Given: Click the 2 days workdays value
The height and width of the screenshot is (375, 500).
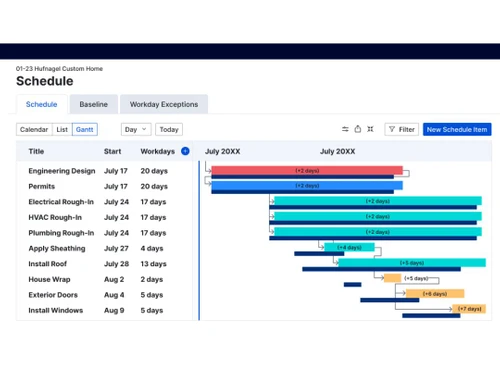Looking at the screenshot, I should coord(152,279).
